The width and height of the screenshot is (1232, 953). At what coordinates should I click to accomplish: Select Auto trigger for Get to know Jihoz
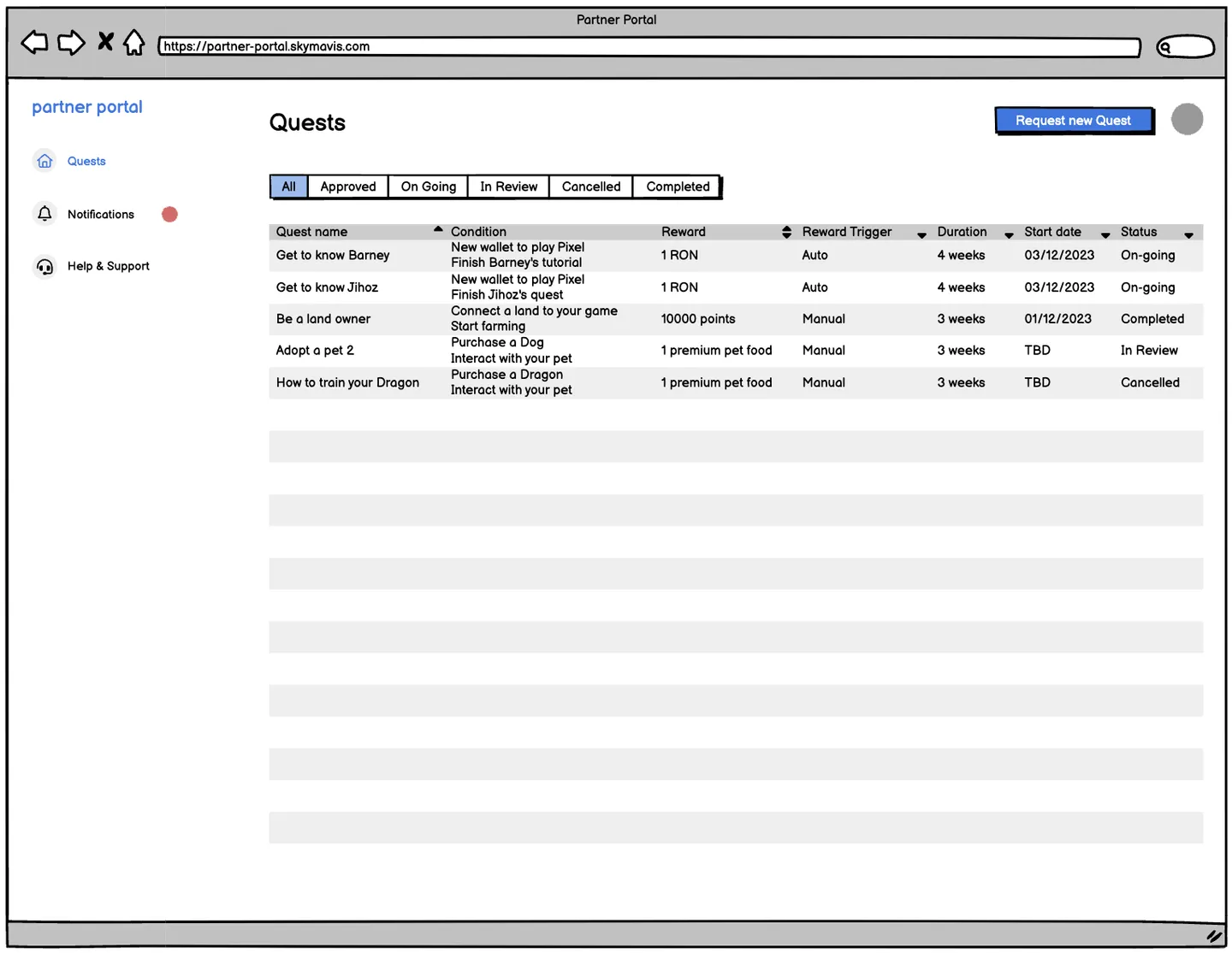[814, 287]
